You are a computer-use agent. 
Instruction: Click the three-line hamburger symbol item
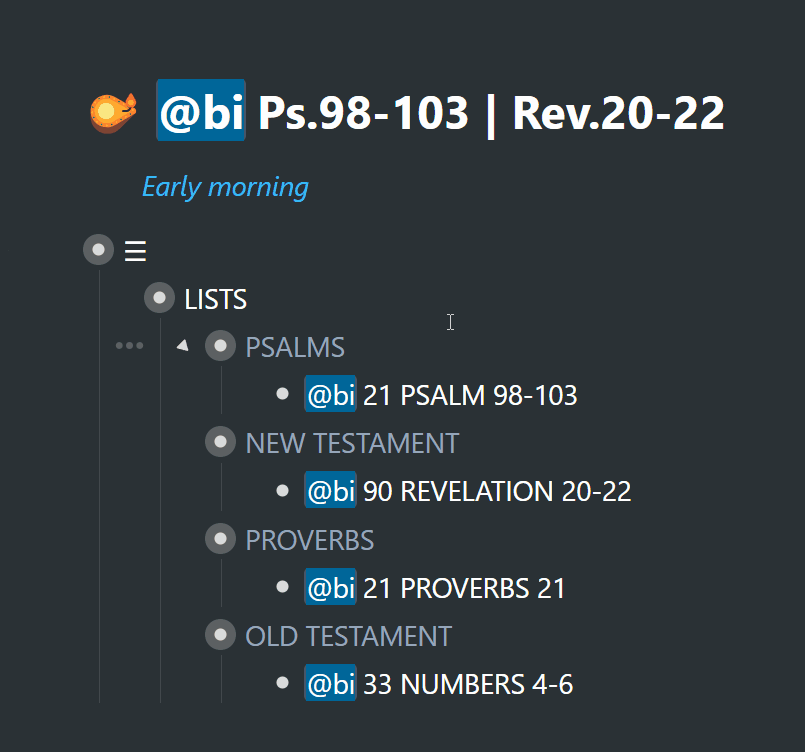[136, 251]
